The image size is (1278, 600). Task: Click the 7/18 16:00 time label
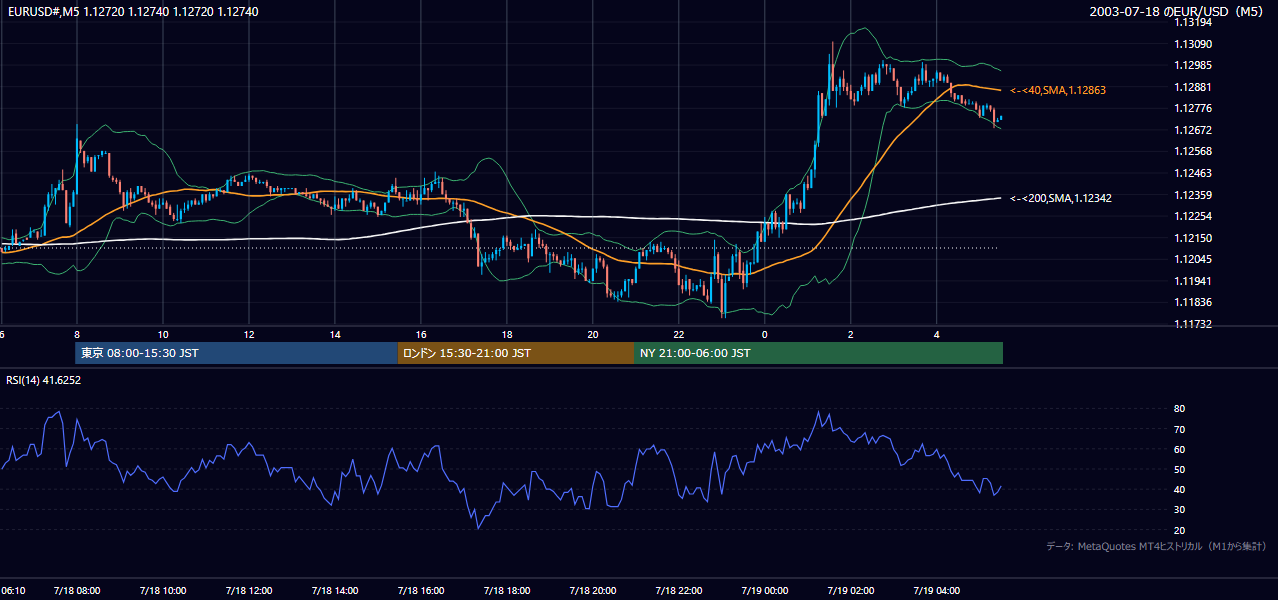click(421, 591)
